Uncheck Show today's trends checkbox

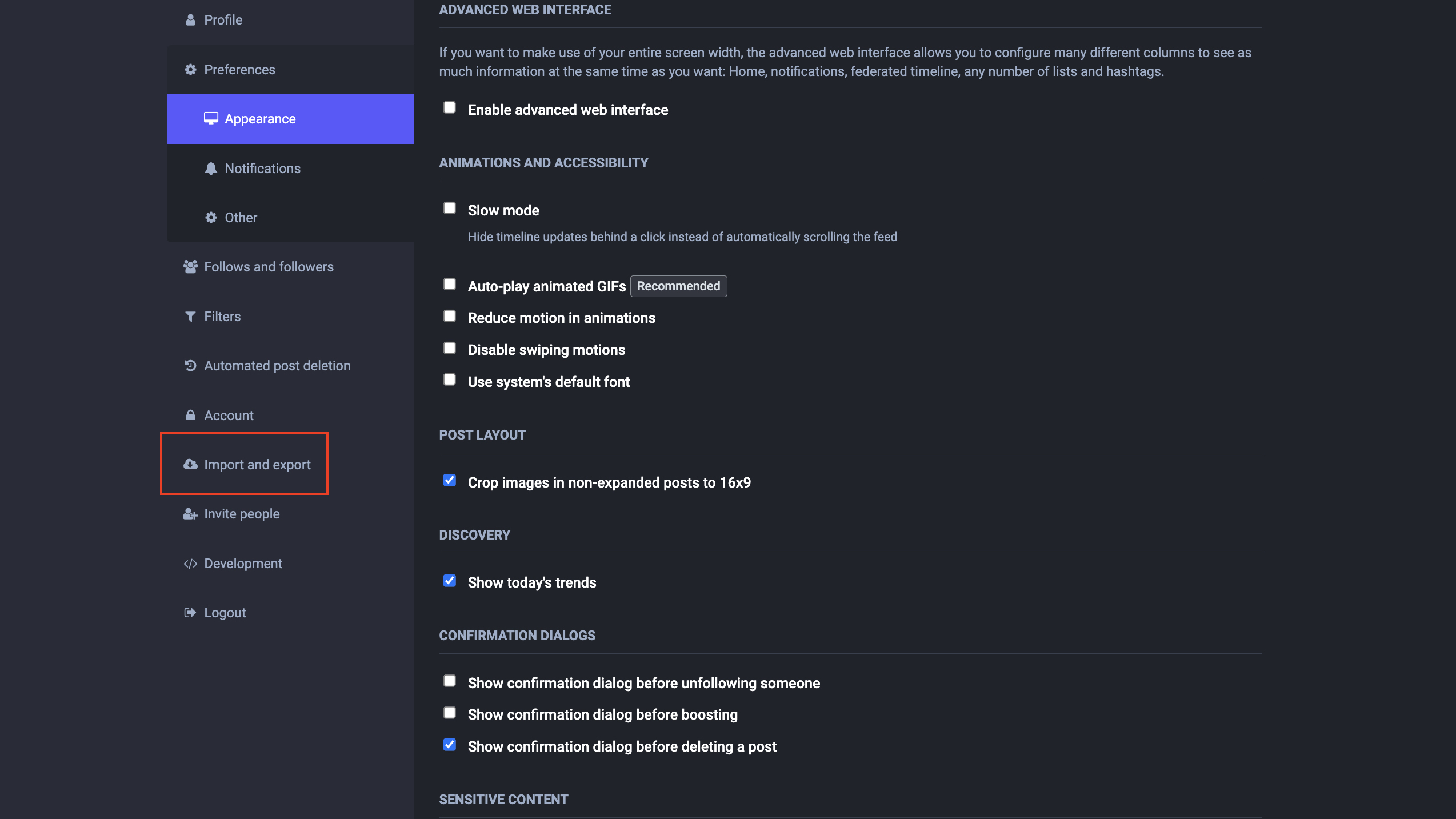pos(450,581)
